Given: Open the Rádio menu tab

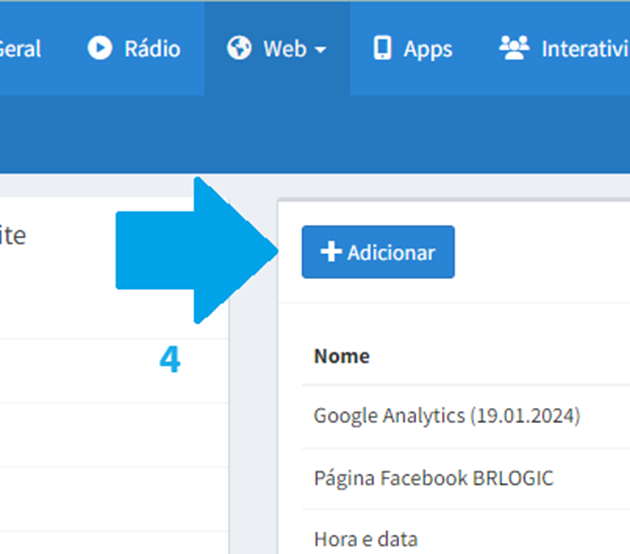Looking at the screenshot, I should (x=134, y=48).
